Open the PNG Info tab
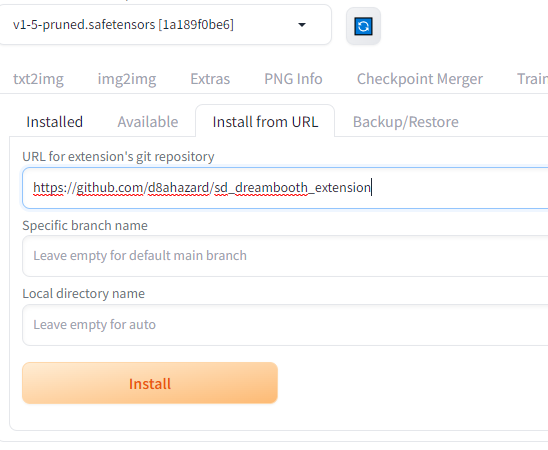This screenshot has height=450, width=548. (293, 79)
